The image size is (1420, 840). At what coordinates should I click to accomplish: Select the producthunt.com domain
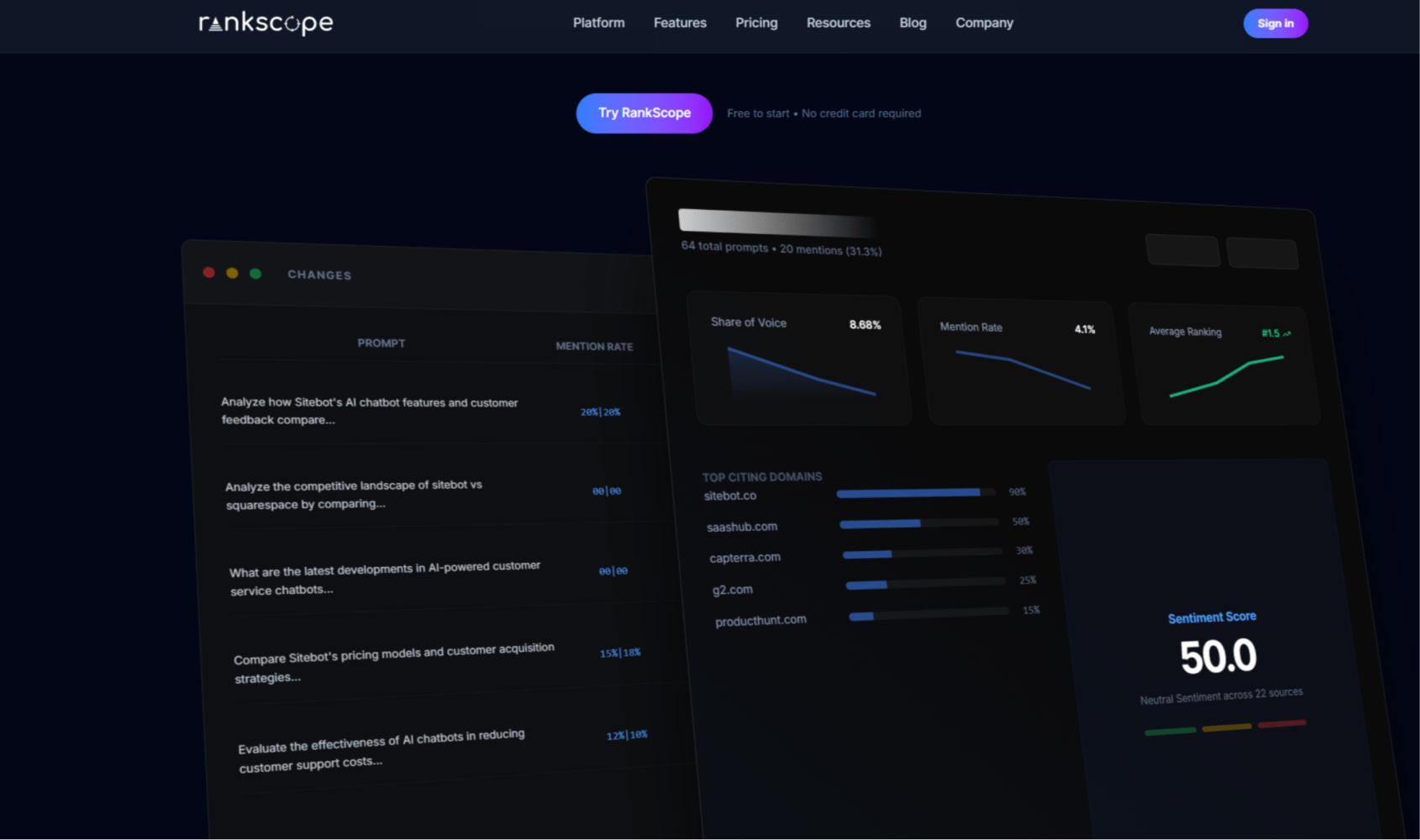[x=760, y=621]
